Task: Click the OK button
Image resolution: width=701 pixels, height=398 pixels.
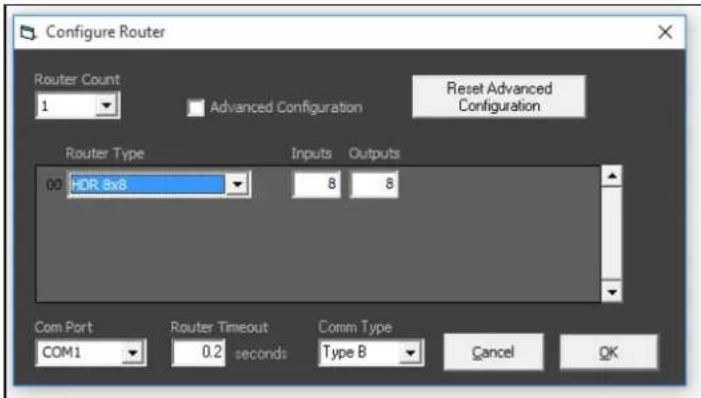Action: pyautogui.click(x=608, y=352)
